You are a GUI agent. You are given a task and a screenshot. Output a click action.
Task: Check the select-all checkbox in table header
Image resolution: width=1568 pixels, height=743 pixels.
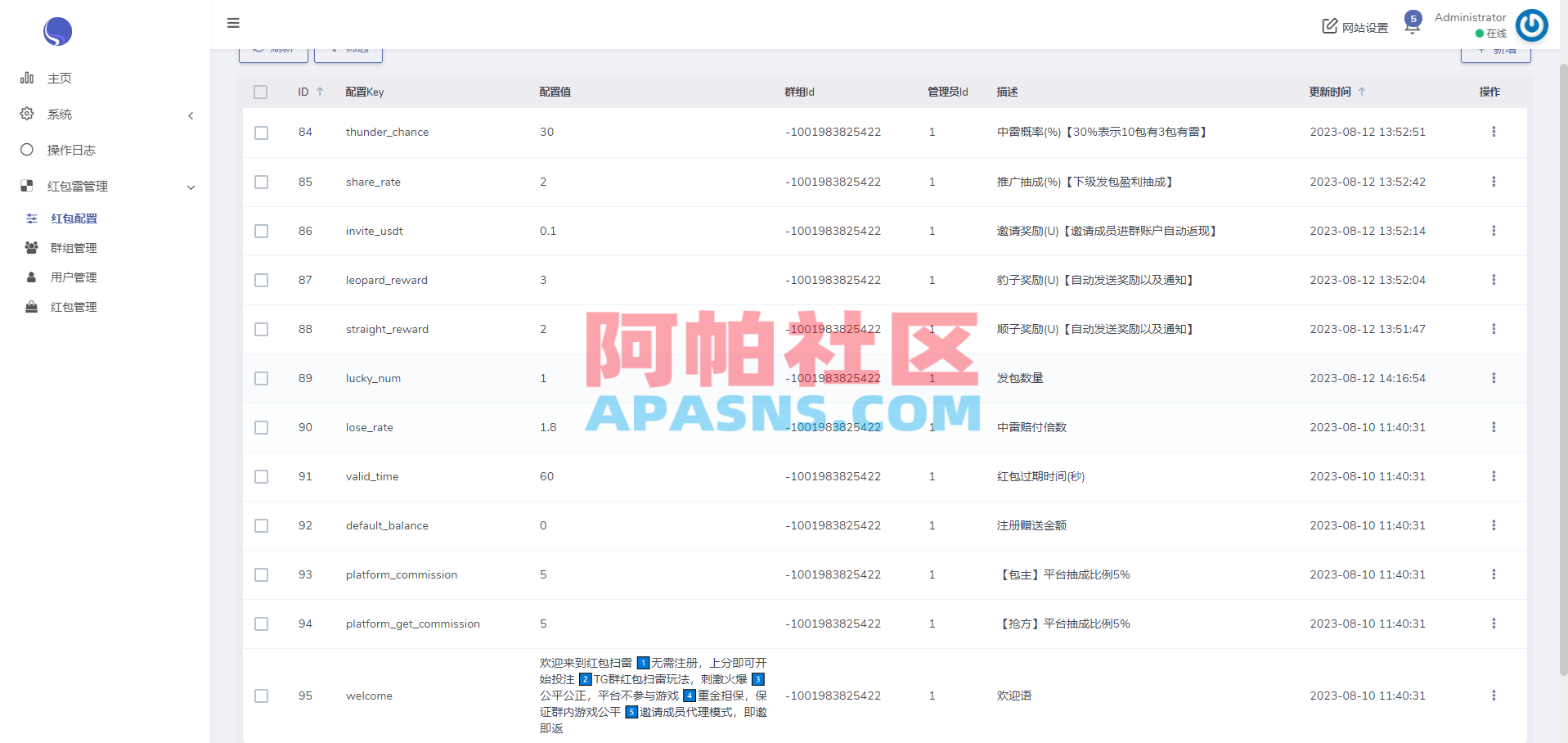click(261, 92)
